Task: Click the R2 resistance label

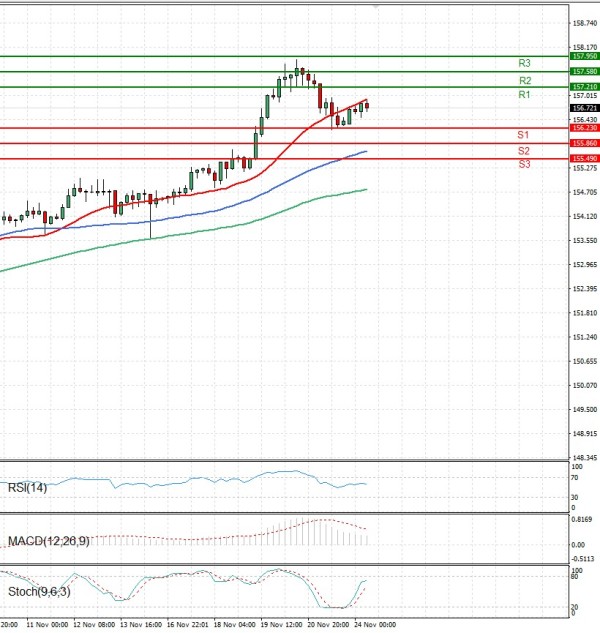Action: [524, 80]
